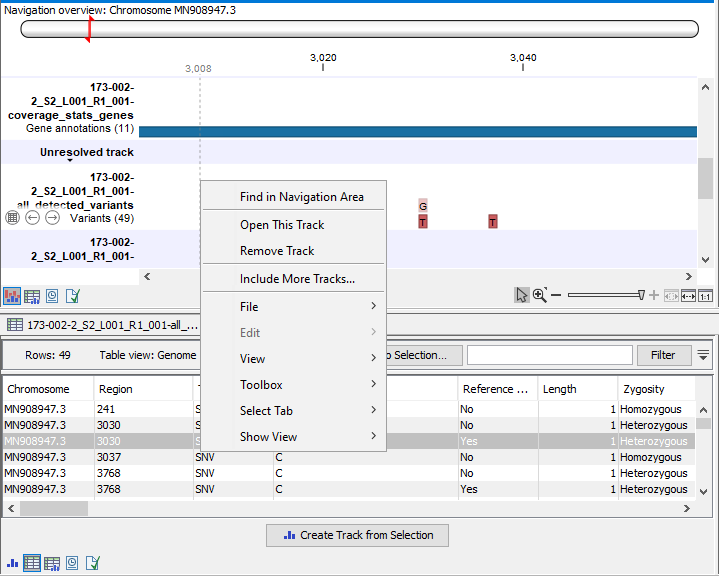The height and width of the screenshot is (576, 719).
Task: Click the minus zoom out button
Action: pos(557,295)
